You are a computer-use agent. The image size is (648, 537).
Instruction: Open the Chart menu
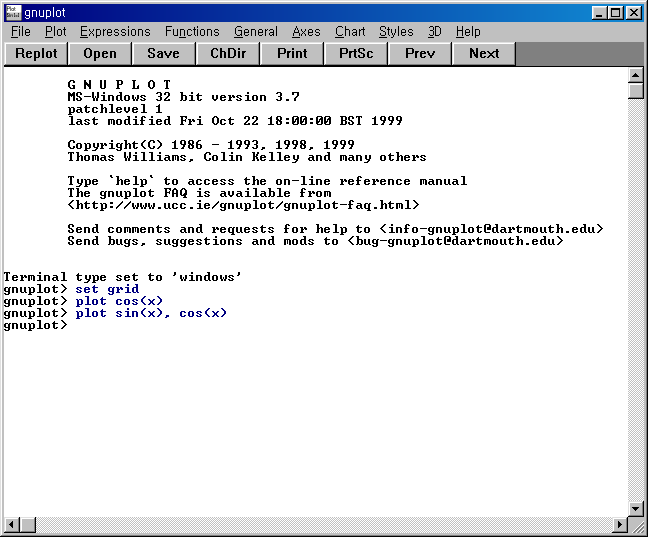(350, 32)
